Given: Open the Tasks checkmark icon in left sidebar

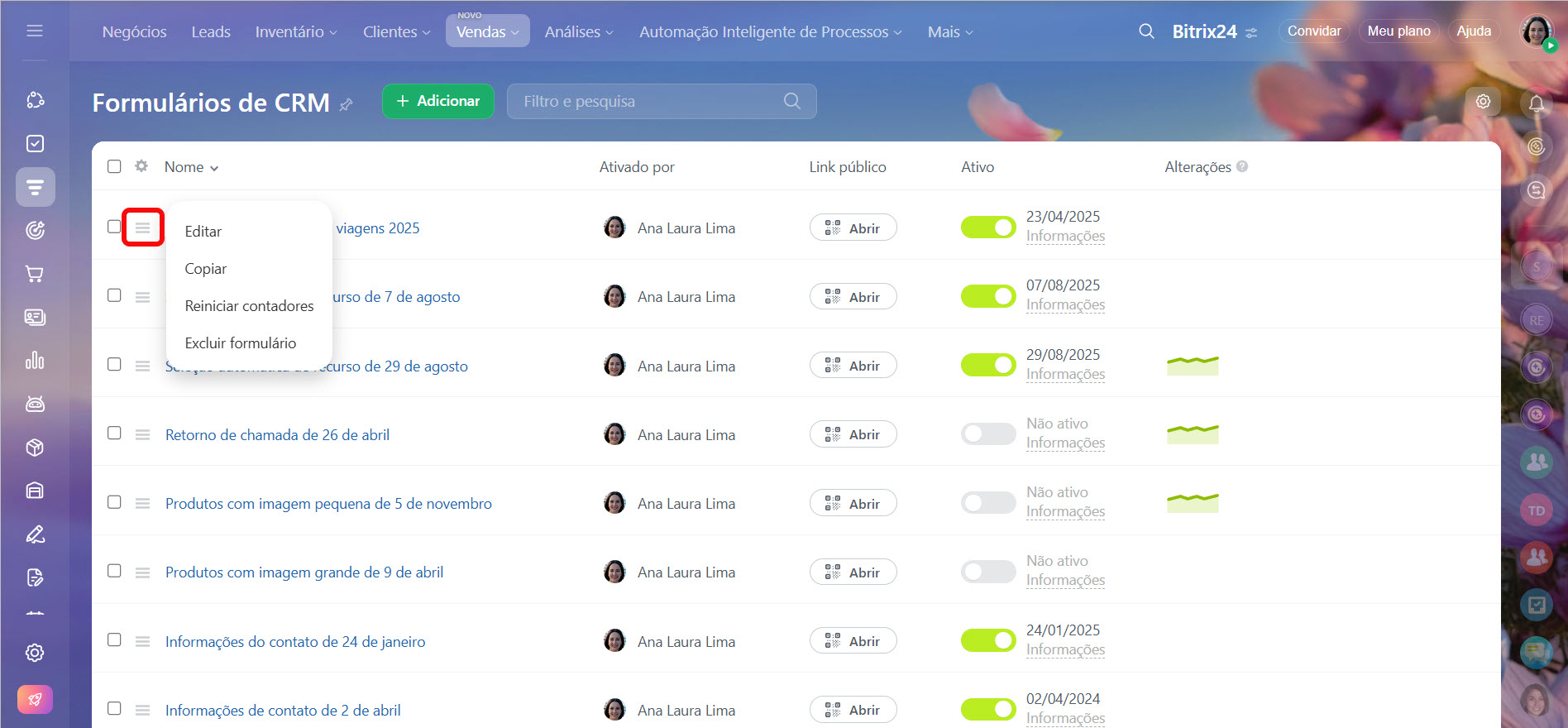Looking at the screenshot, I should tap(35, 144).
